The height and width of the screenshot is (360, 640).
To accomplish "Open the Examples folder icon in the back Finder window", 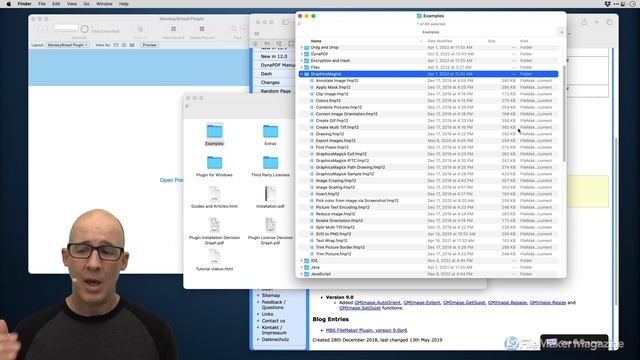I will coord(214,131).
